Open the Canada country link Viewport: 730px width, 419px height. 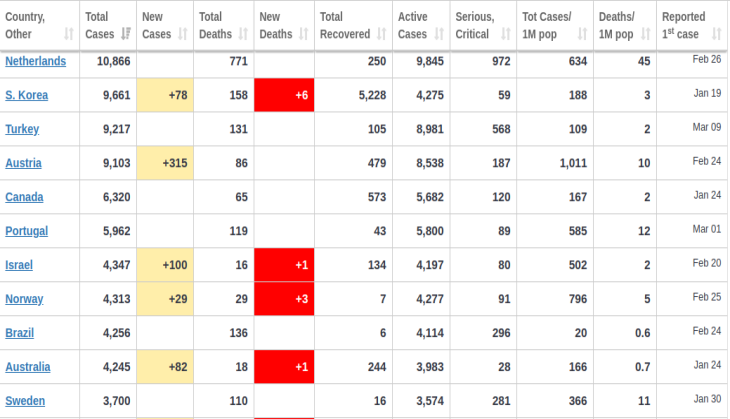[24, 197]
